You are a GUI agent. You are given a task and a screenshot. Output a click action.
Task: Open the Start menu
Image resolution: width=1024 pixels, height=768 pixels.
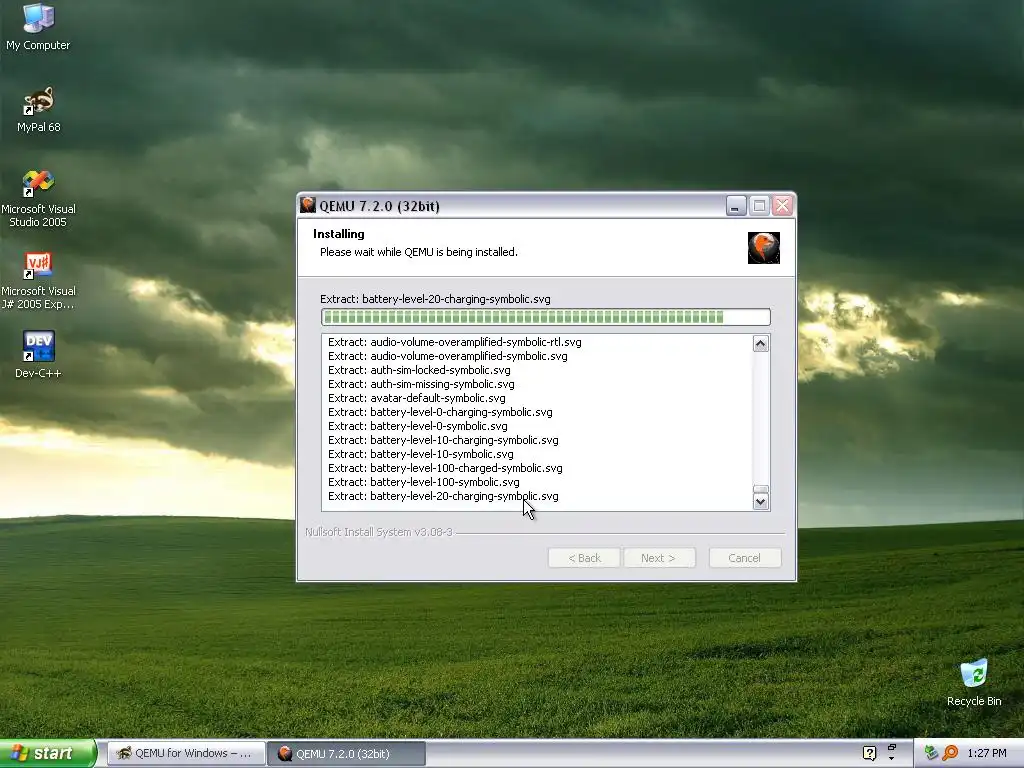48,753
